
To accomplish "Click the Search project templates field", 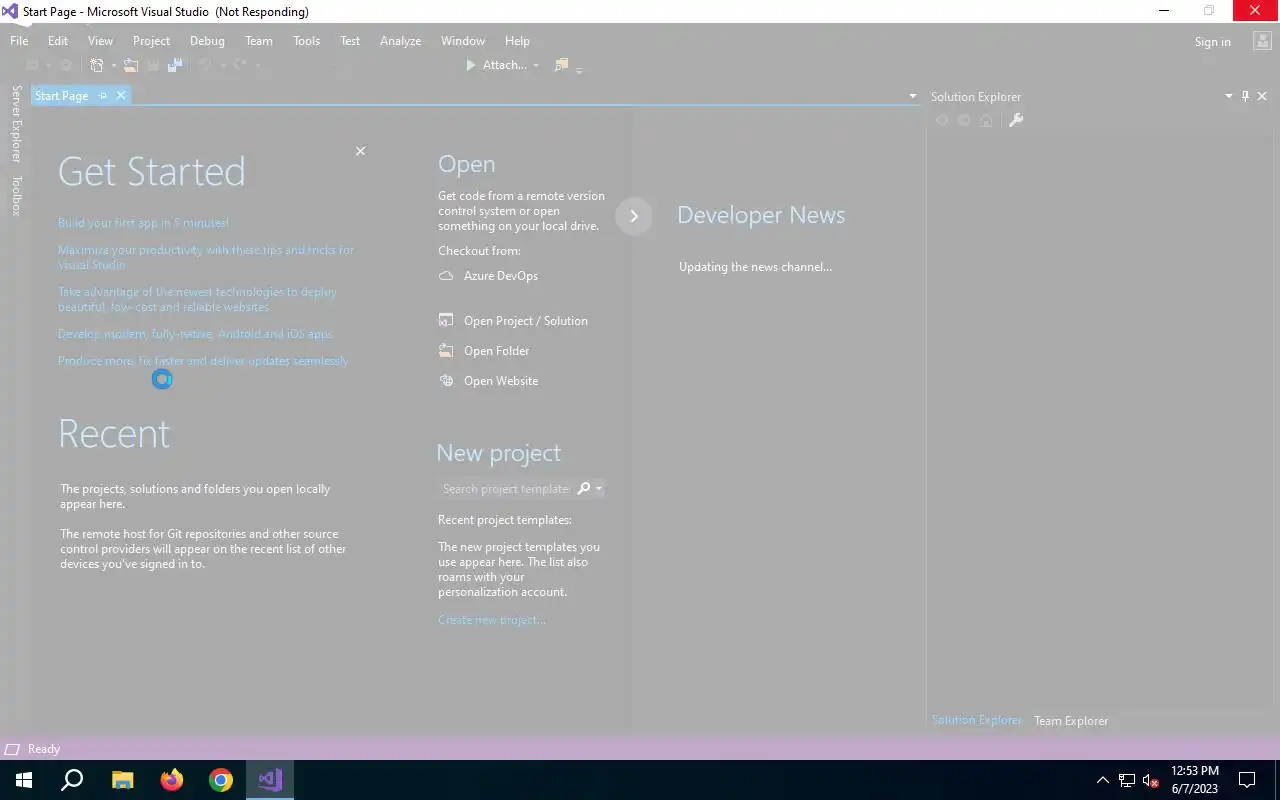I will pos(506,489).
